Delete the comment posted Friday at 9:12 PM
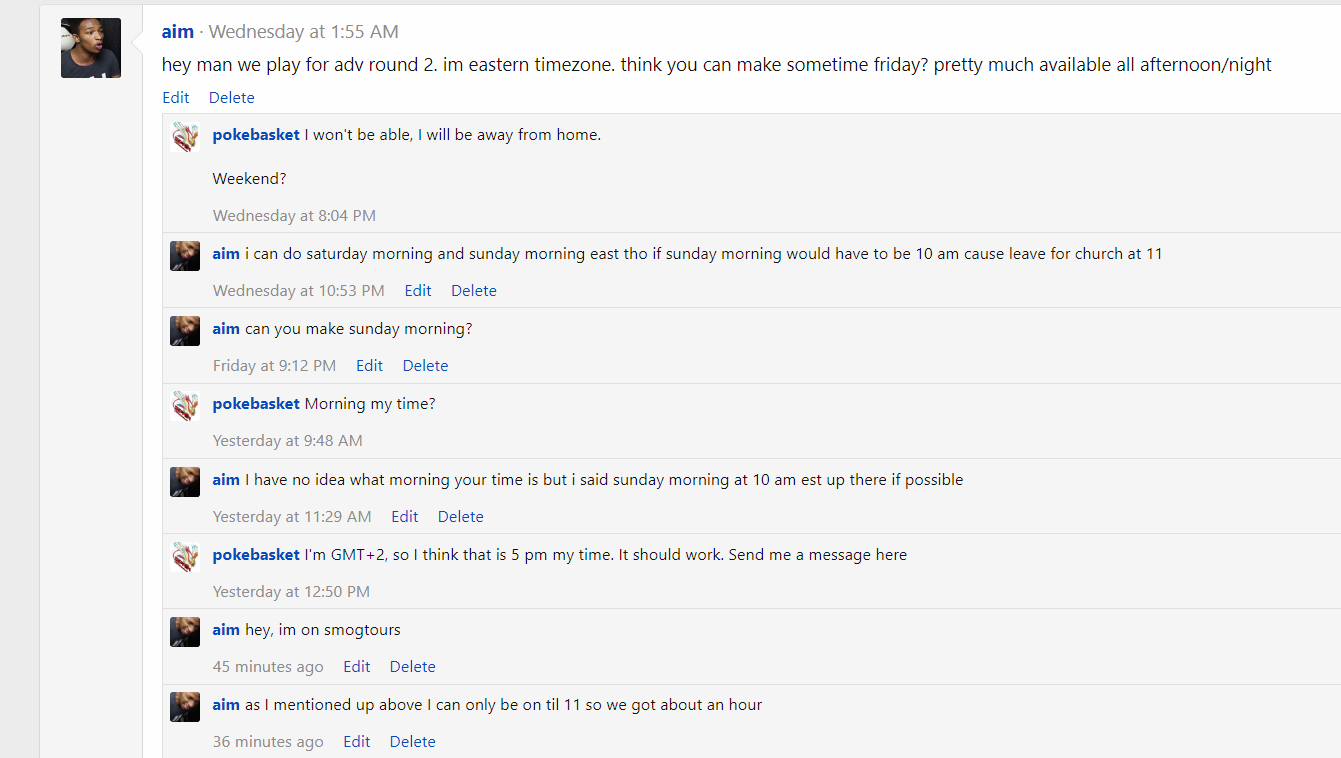 pos(425,366)
